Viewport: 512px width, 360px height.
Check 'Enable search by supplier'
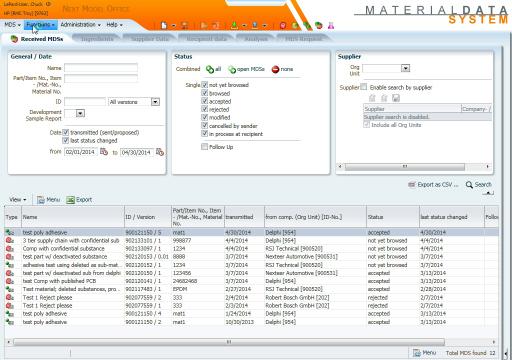click(364, 87)
